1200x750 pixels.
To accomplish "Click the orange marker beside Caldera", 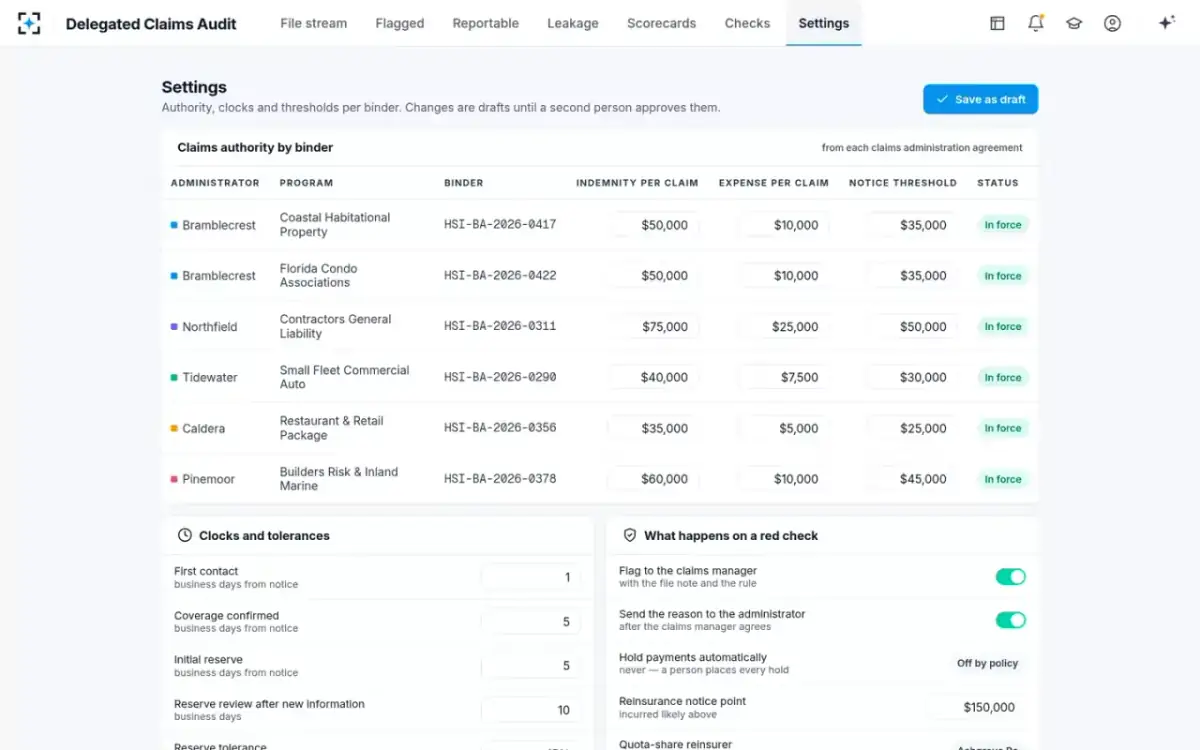I will point(174,428).
